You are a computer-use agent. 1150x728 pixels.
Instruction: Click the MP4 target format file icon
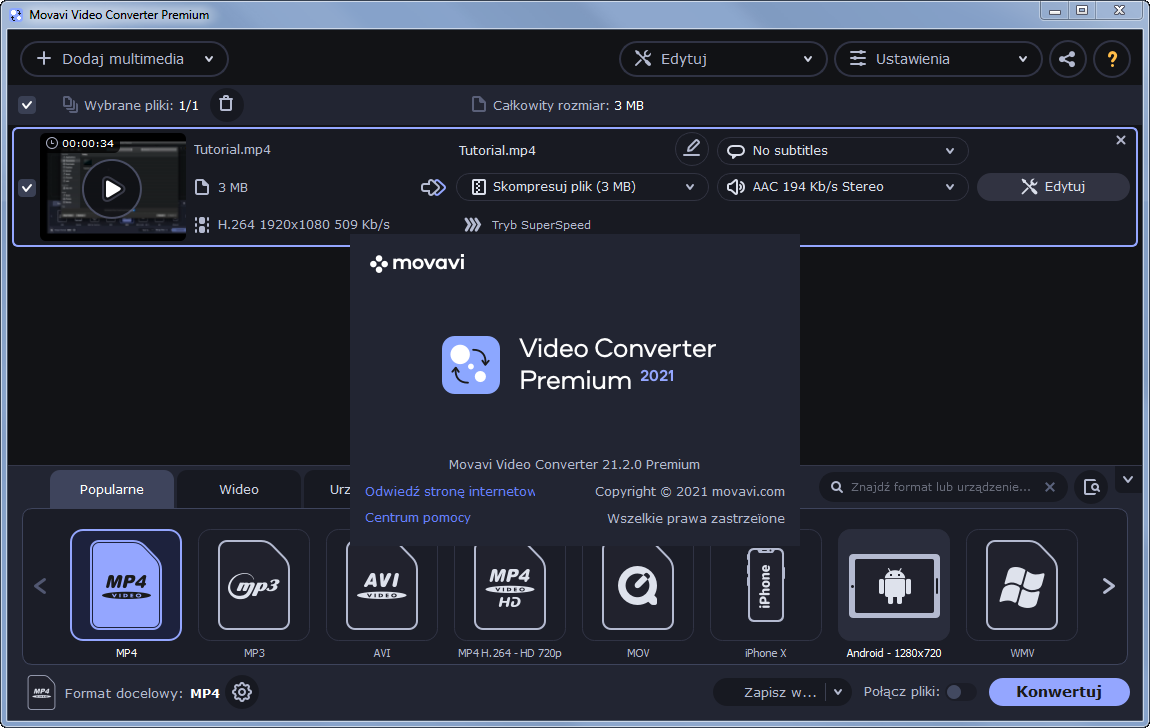(x=42, y=692)
